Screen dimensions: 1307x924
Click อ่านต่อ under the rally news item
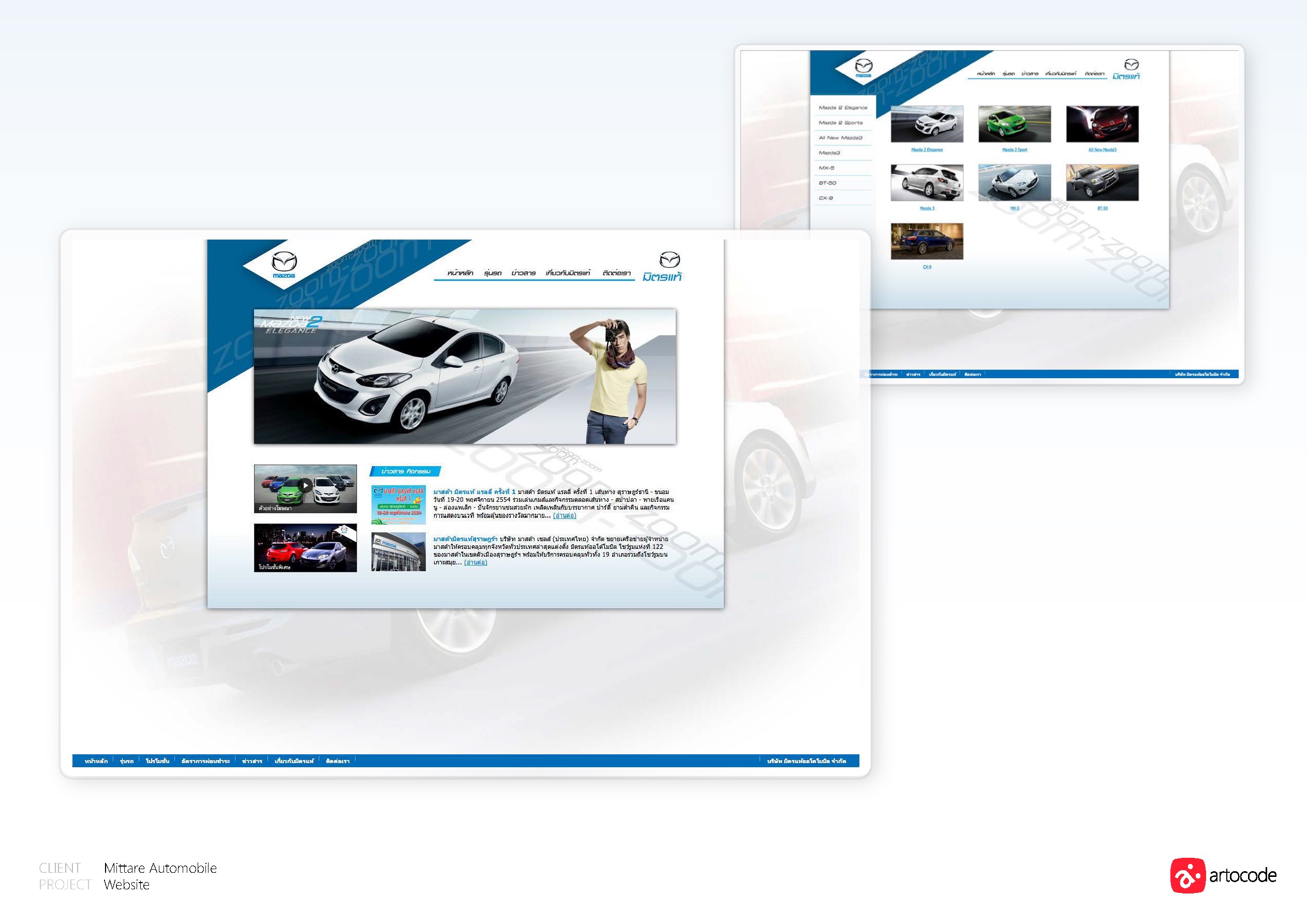tap(564, 516)
